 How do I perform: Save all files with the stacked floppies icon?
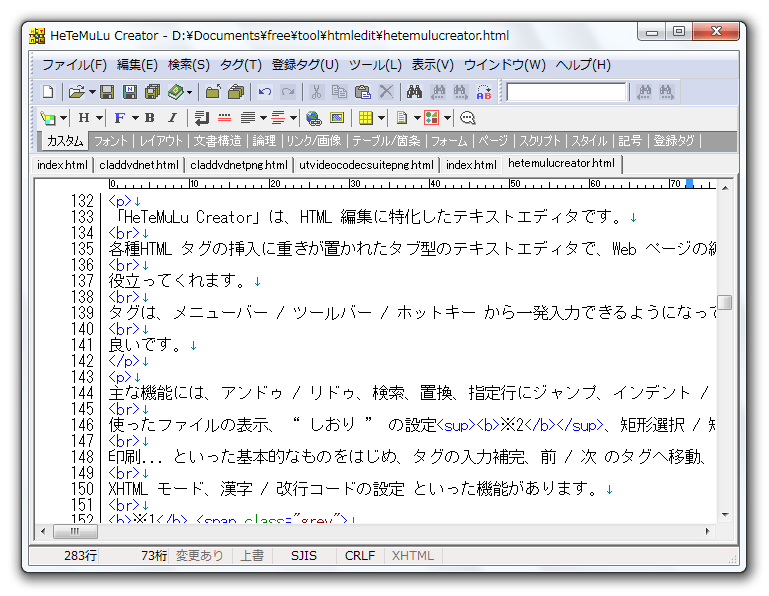[x=153, y=92]
